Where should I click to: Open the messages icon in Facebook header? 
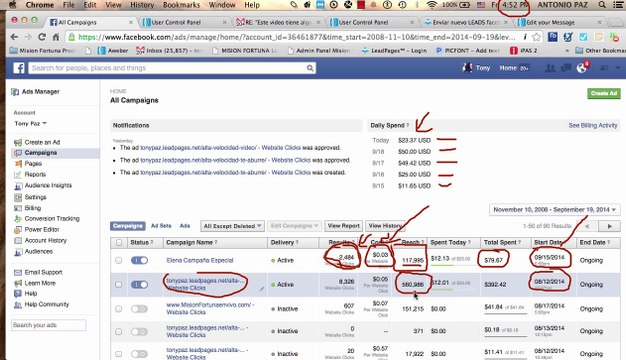coord(566,68)
